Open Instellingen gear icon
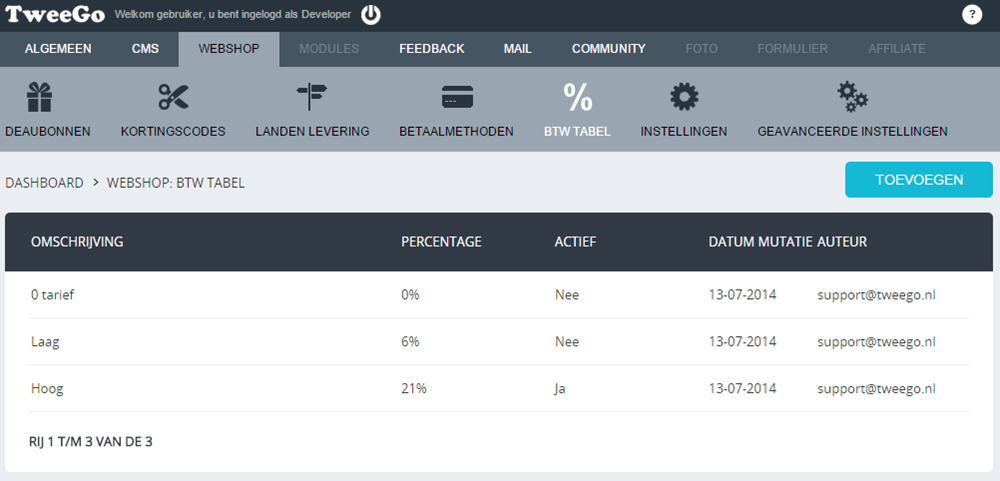The height and width of the screenshot is (481, 1000). coord(684,97)
